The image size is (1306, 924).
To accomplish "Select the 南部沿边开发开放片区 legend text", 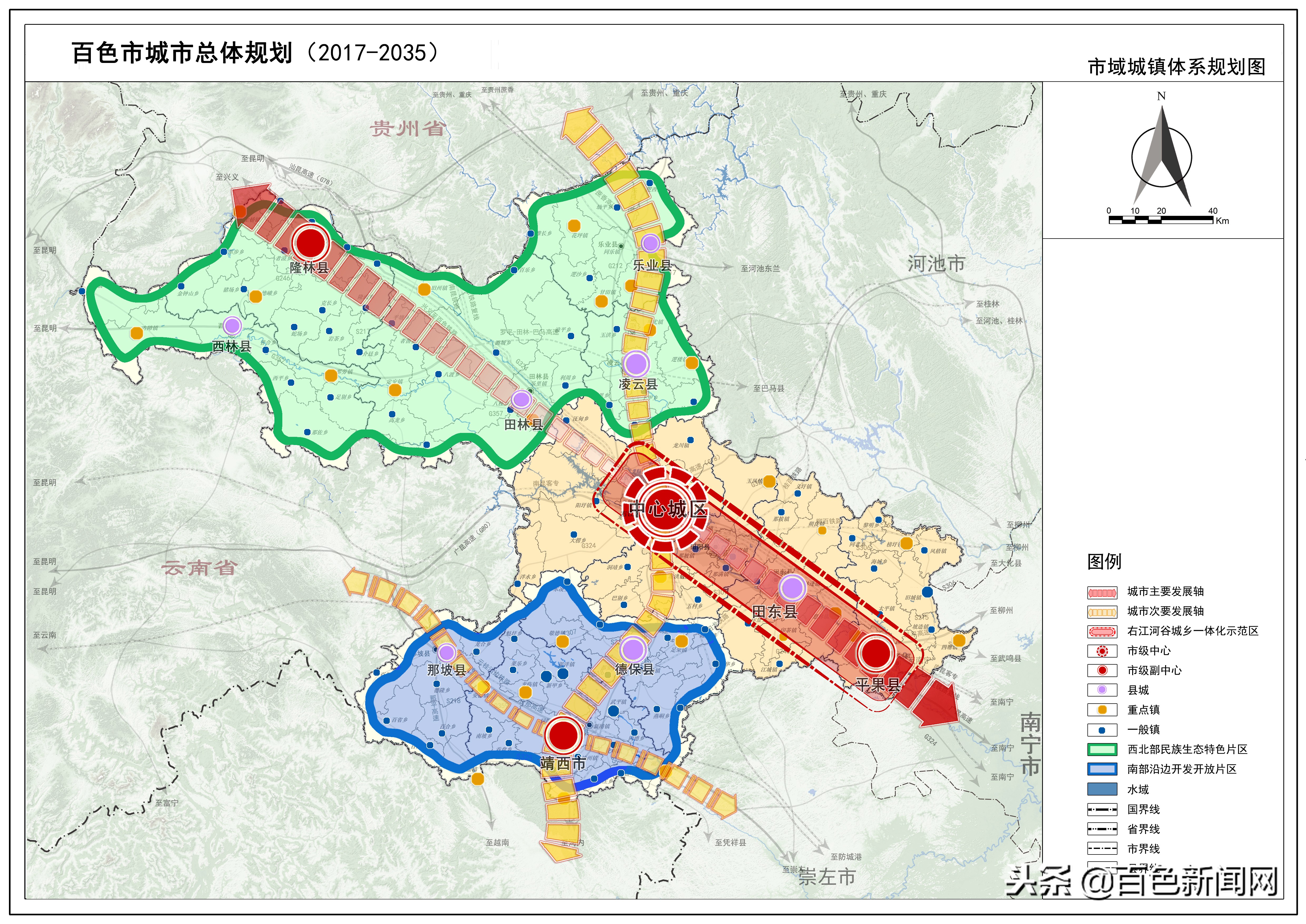I will click(1182, 769).
